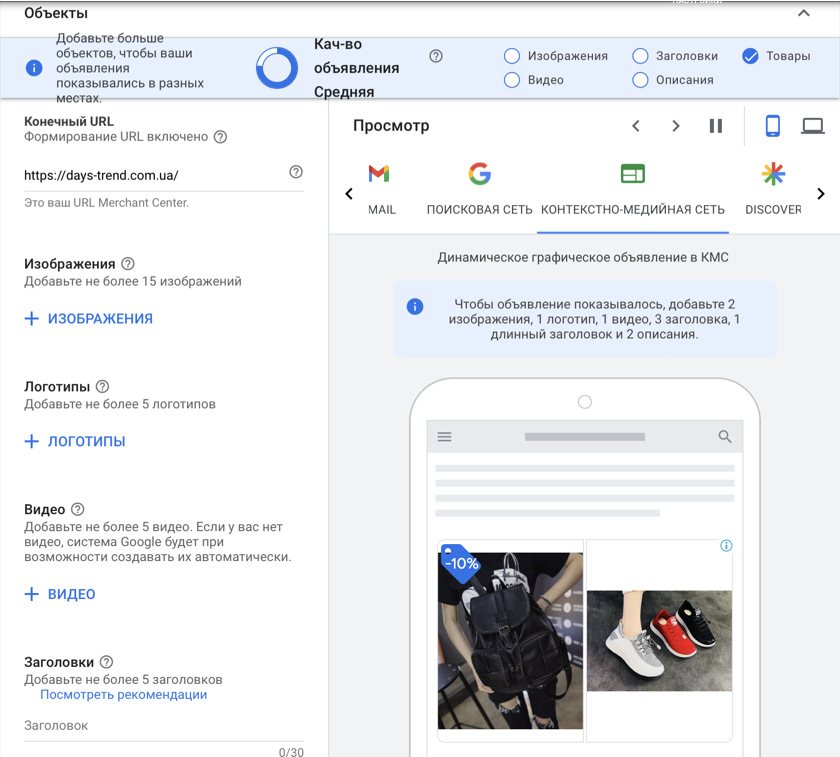Open help icon beside Изображения heading
Image resolution: width=840 pixels, height=757 pixels.
[x=128, y=264]
